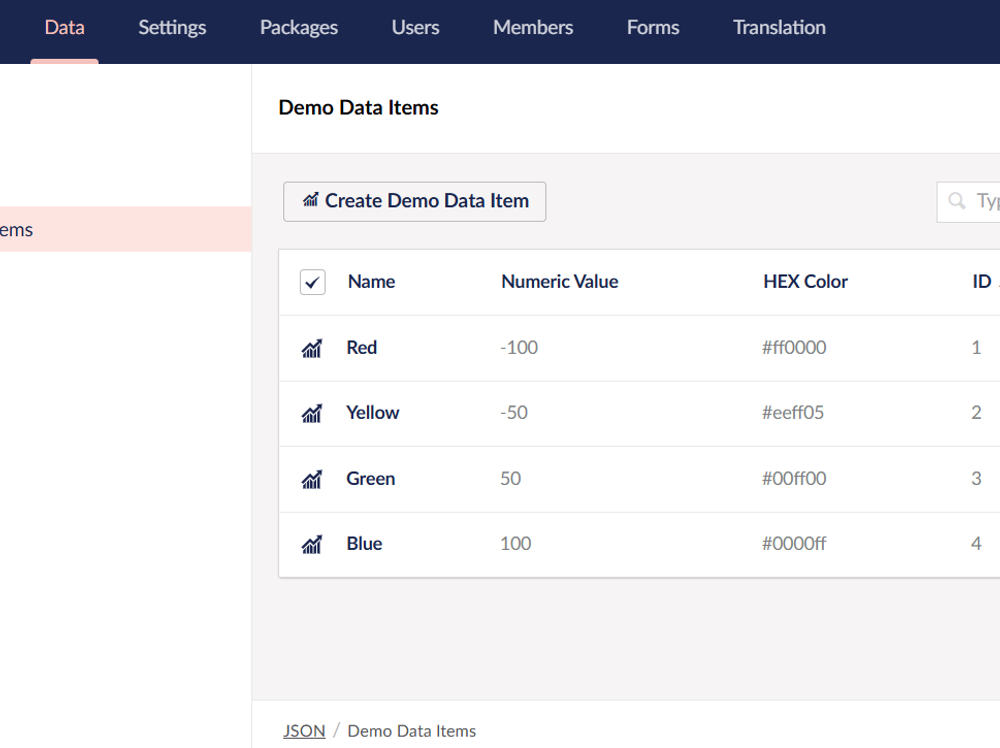Click the HEX Color column header

pyautogui.click(x=805, y=282)
